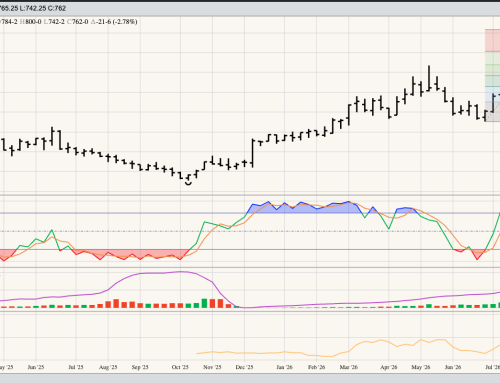This screenshot has width=500, height=383.
Task: Click the C 762-0 close readout
Action: tap(78, 22)
